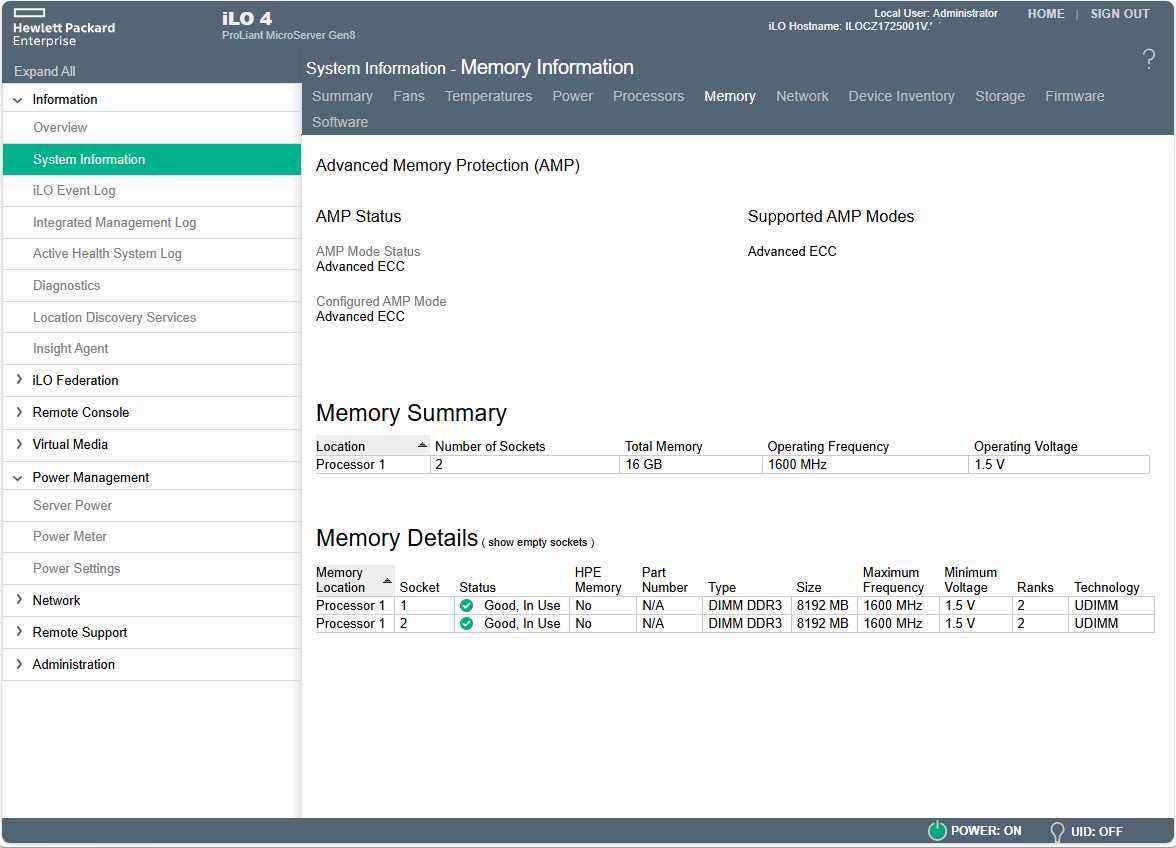Click the SIGN OUT link
The height and width of the screenshot is (848, 1176).
click(x=1119, y=13)
